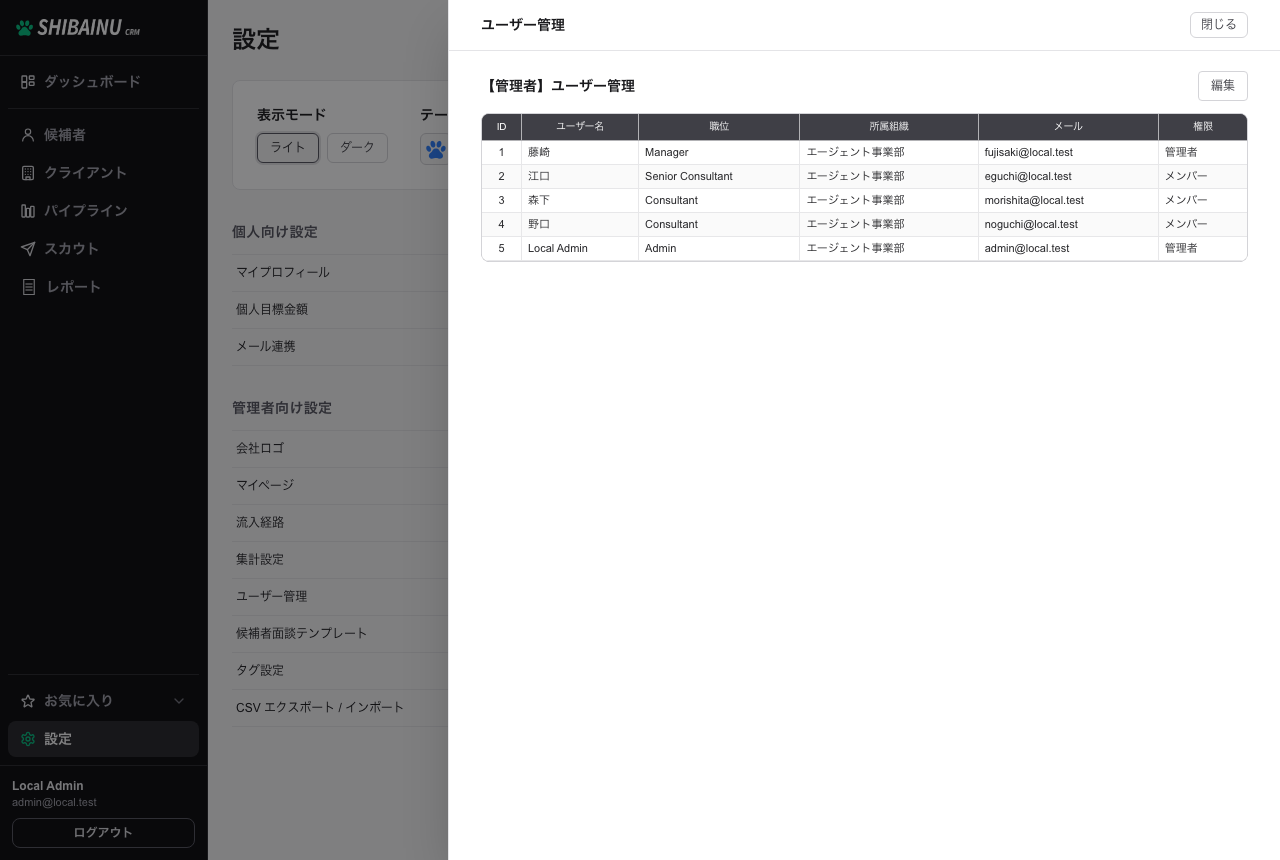The height and width of the screenshot is (860, 1280).
Task: Open タグ設定 setting
Action: click(340, 670)
